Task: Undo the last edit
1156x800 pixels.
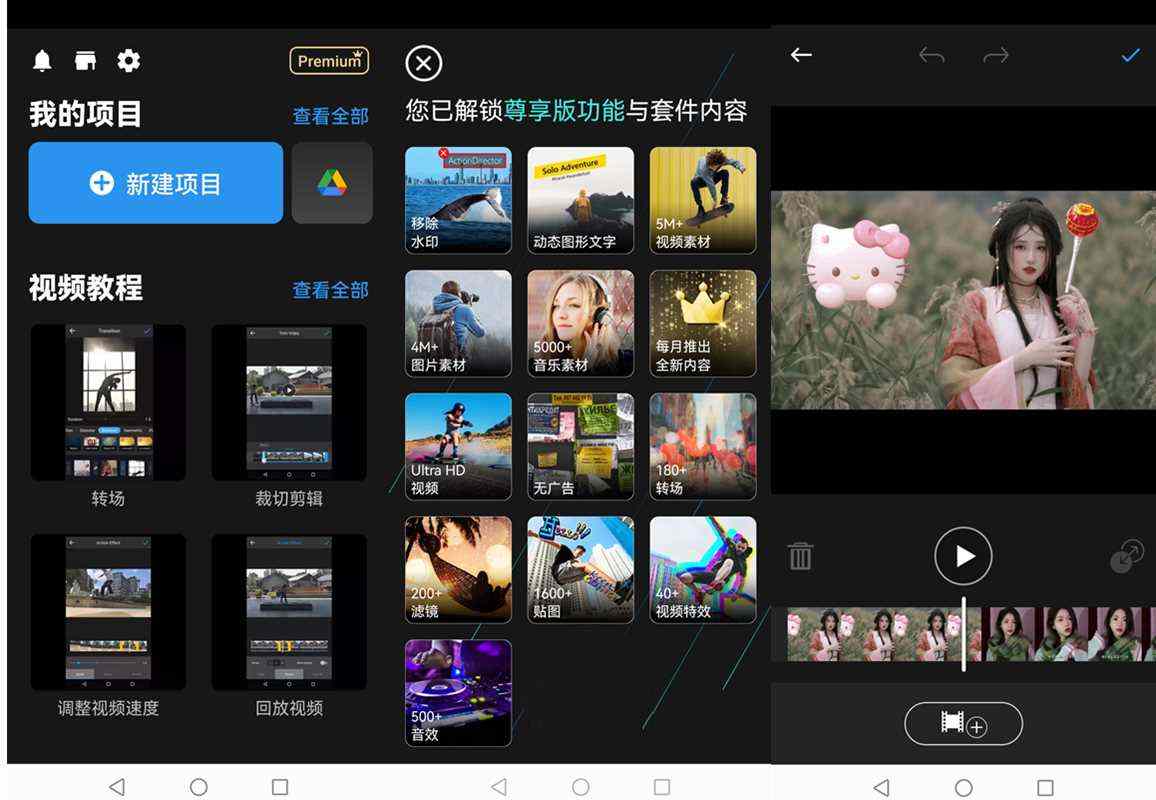Action: 931,55
